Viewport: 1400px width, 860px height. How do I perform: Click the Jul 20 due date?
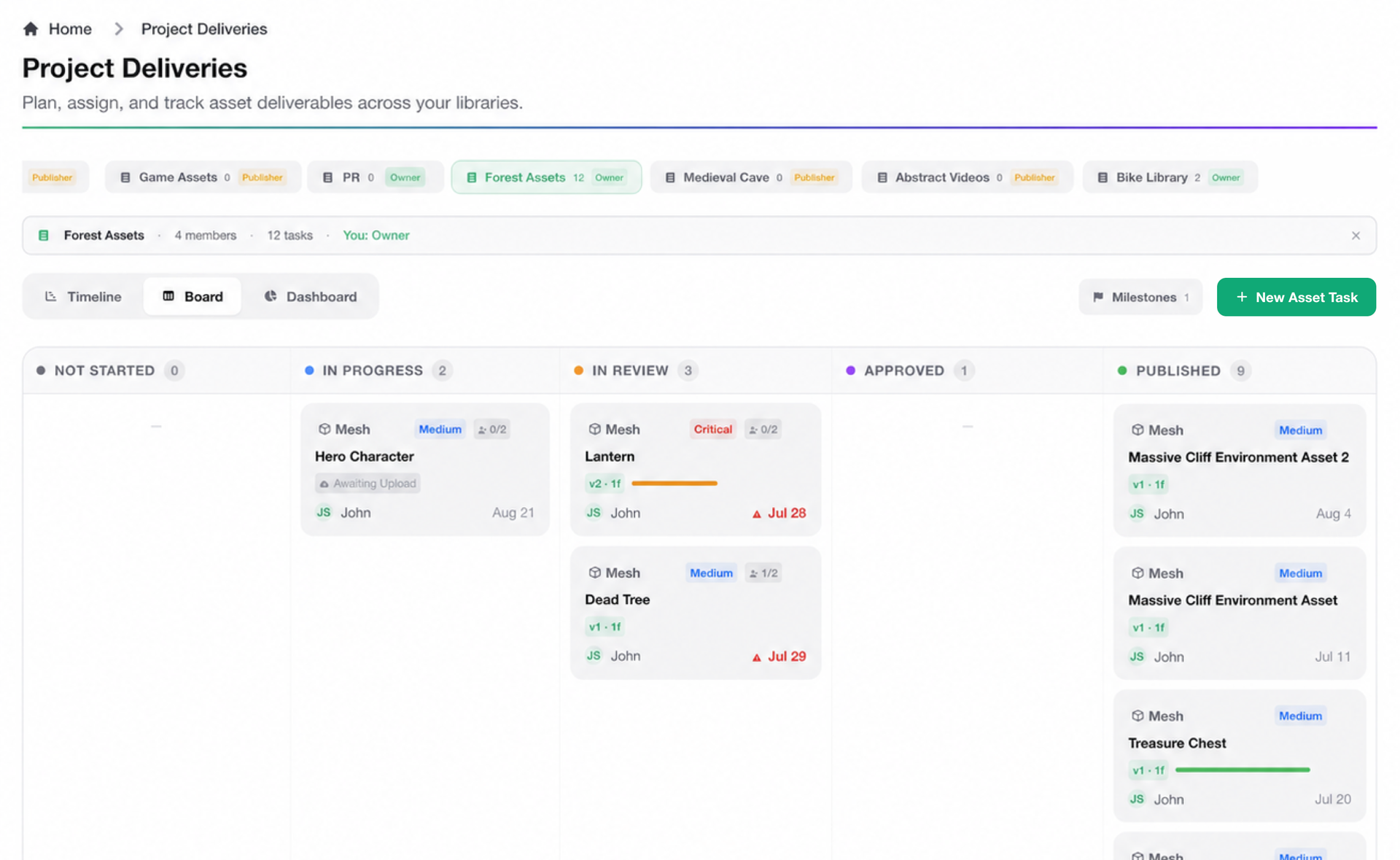(x=1333, y=799)
